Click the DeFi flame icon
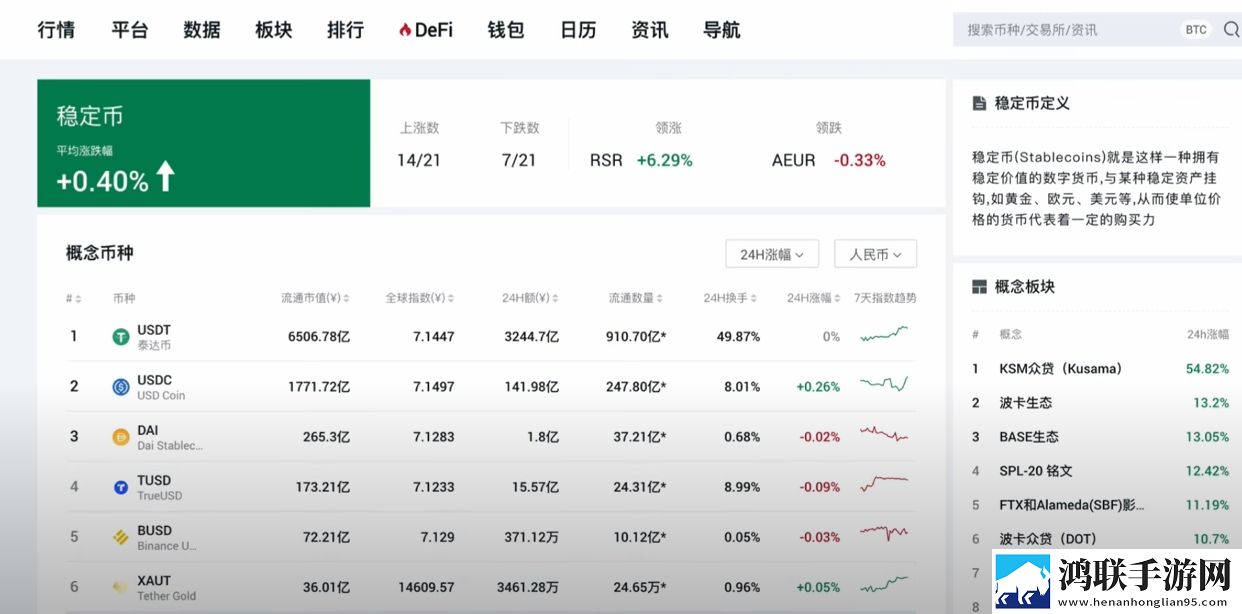Screen dimensions: 1242x614 coord(405,30)
